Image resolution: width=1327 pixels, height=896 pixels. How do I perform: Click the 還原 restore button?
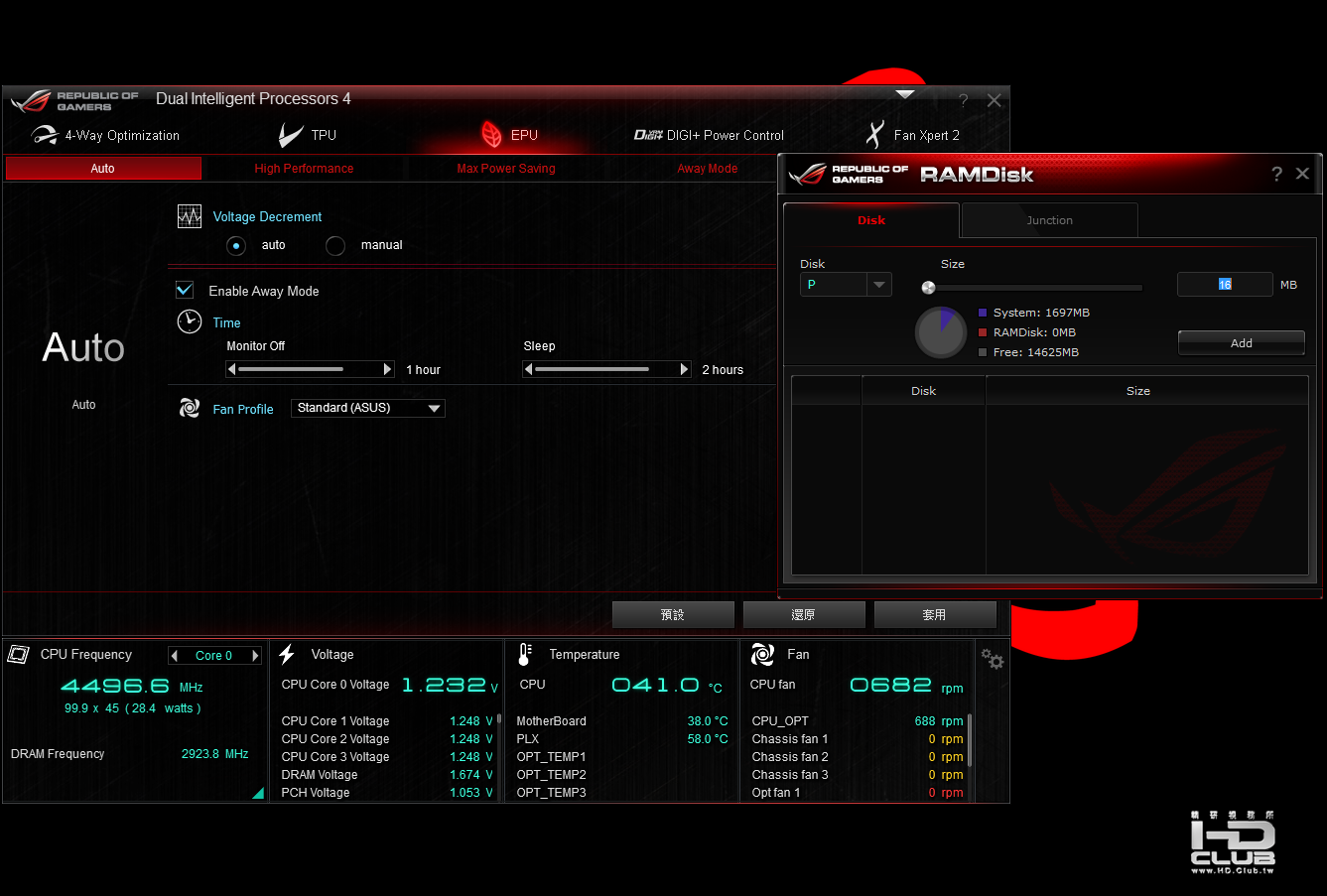tap(804, 615)
